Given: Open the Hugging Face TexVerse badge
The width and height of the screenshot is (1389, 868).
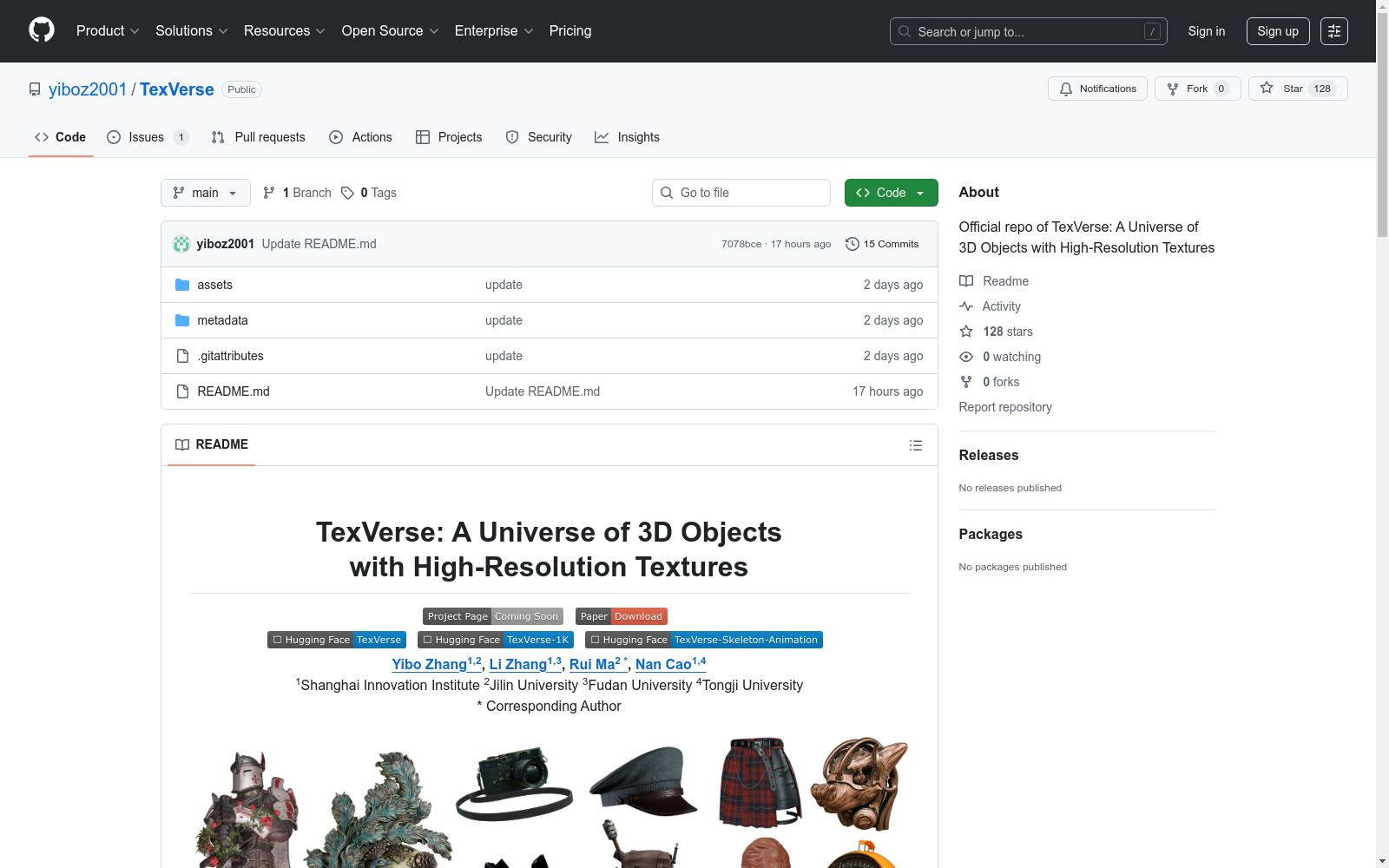Looking at the screenshot, I should (337, 640).
